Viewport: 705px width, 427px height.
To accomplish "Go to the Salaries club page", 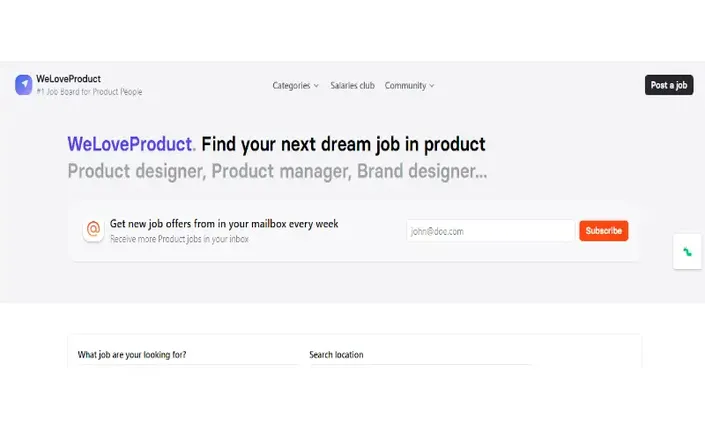I will pos(352,85).
